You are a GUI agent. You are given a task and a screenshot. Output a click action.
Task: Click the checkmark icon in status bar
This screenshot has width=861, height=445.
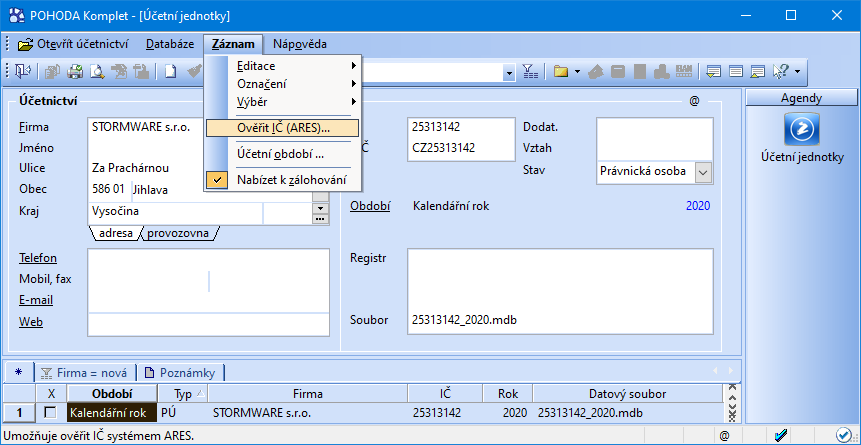coord(782,435)
